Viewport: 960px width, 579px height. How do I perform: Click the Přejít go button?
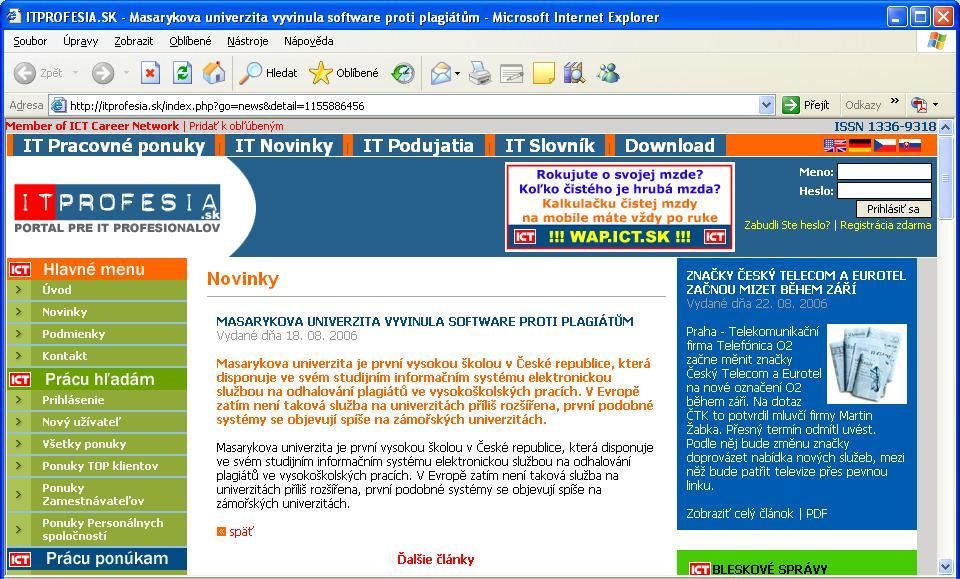tap(806, 105)
